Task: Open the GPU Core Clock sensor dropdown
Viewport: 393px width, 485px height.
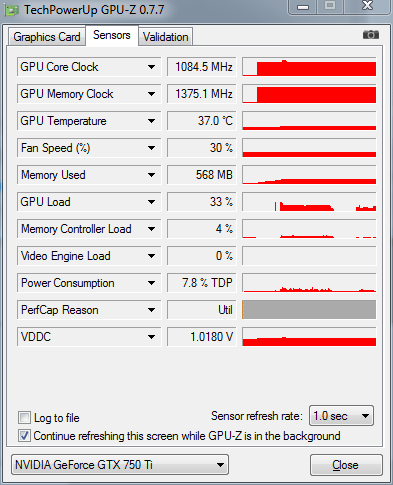Action: (x=152, y=67)
